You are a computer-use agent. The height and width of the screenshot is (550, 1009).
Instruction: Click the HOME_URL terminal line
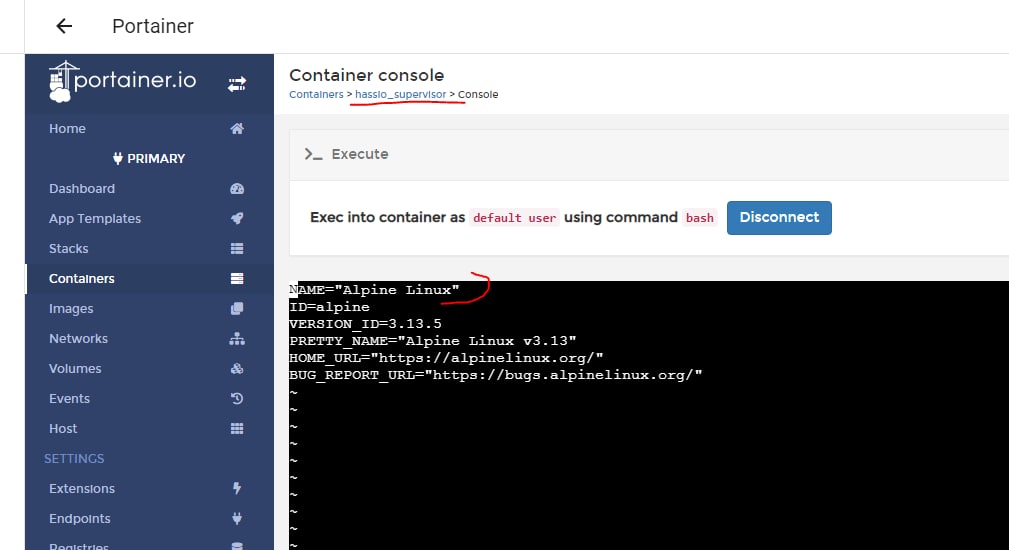[446, 358]
